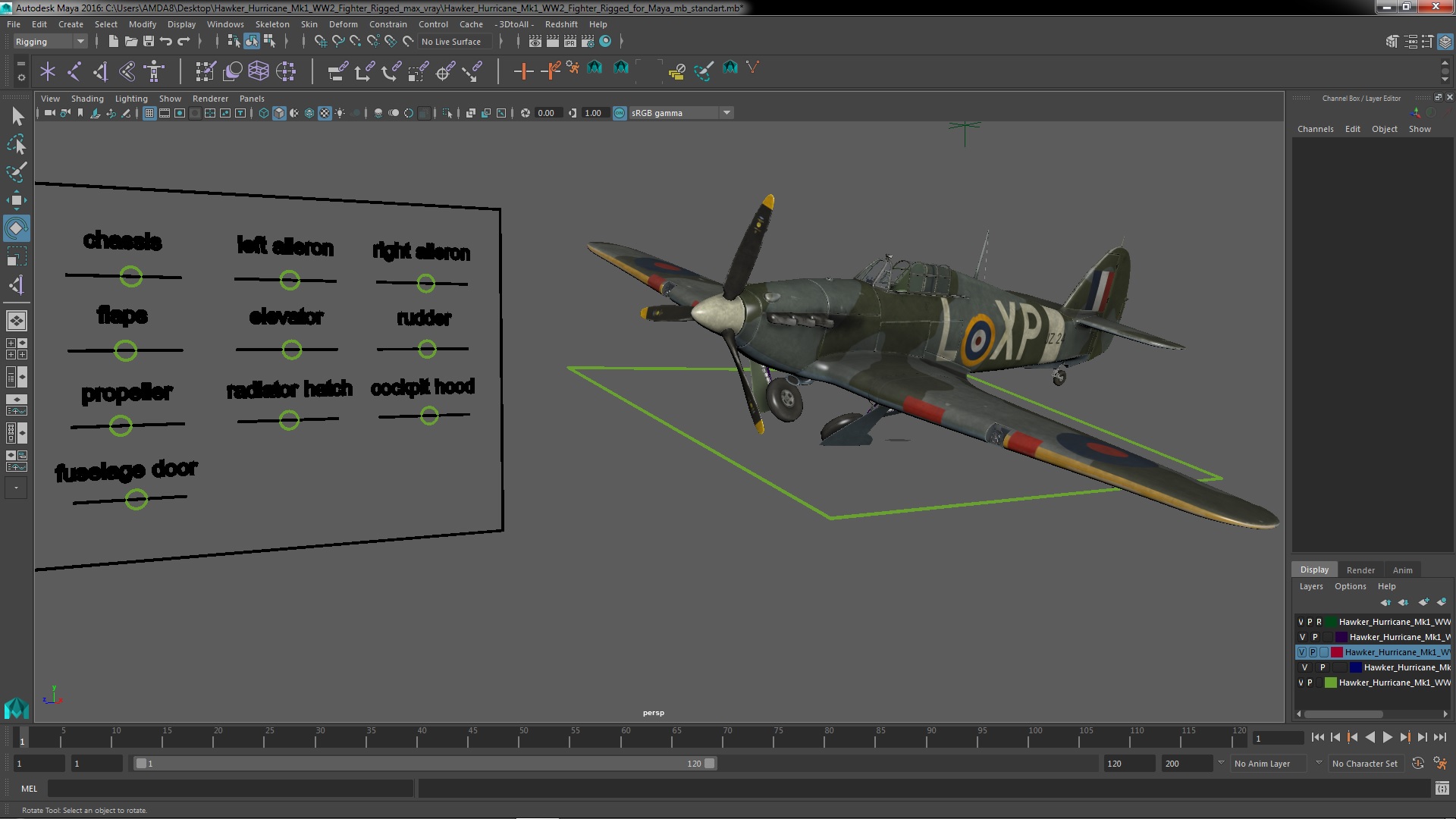Choose the Paint selection tool

tap(17, 172)
